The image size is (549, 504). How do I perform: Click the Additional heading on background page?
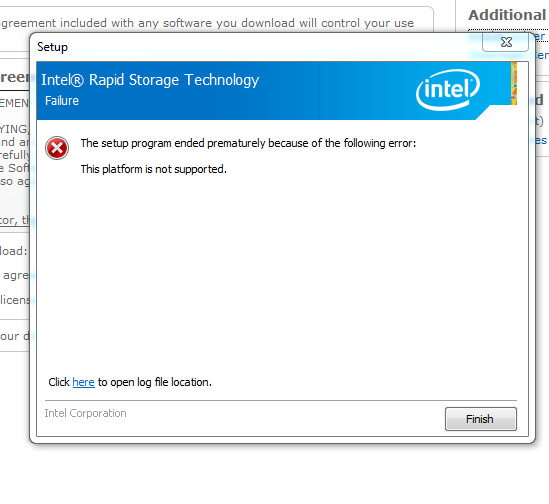click(507, 15)
